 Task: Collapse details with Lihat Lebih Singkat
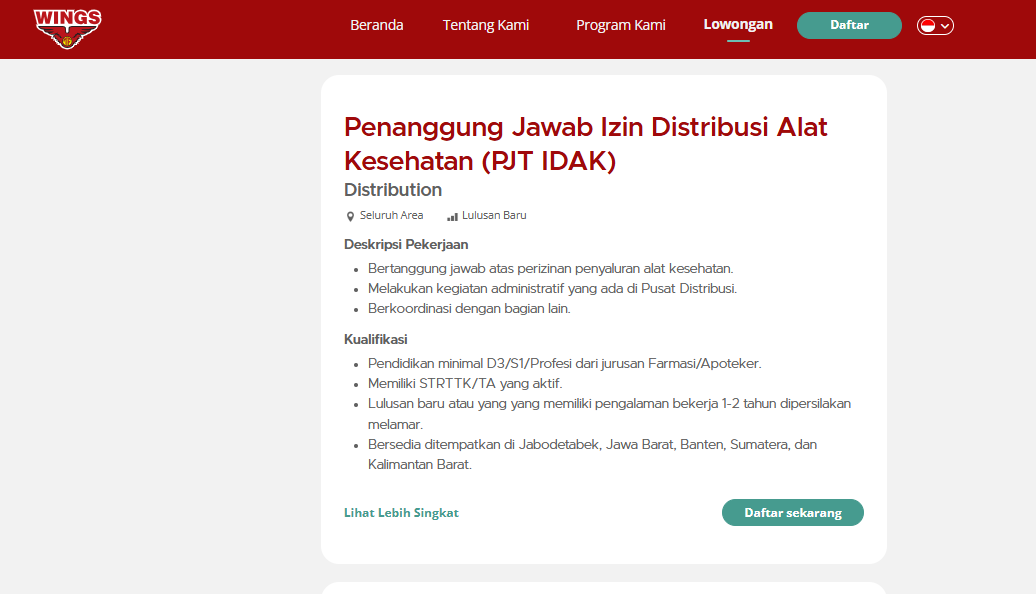(x=401, y=513)
